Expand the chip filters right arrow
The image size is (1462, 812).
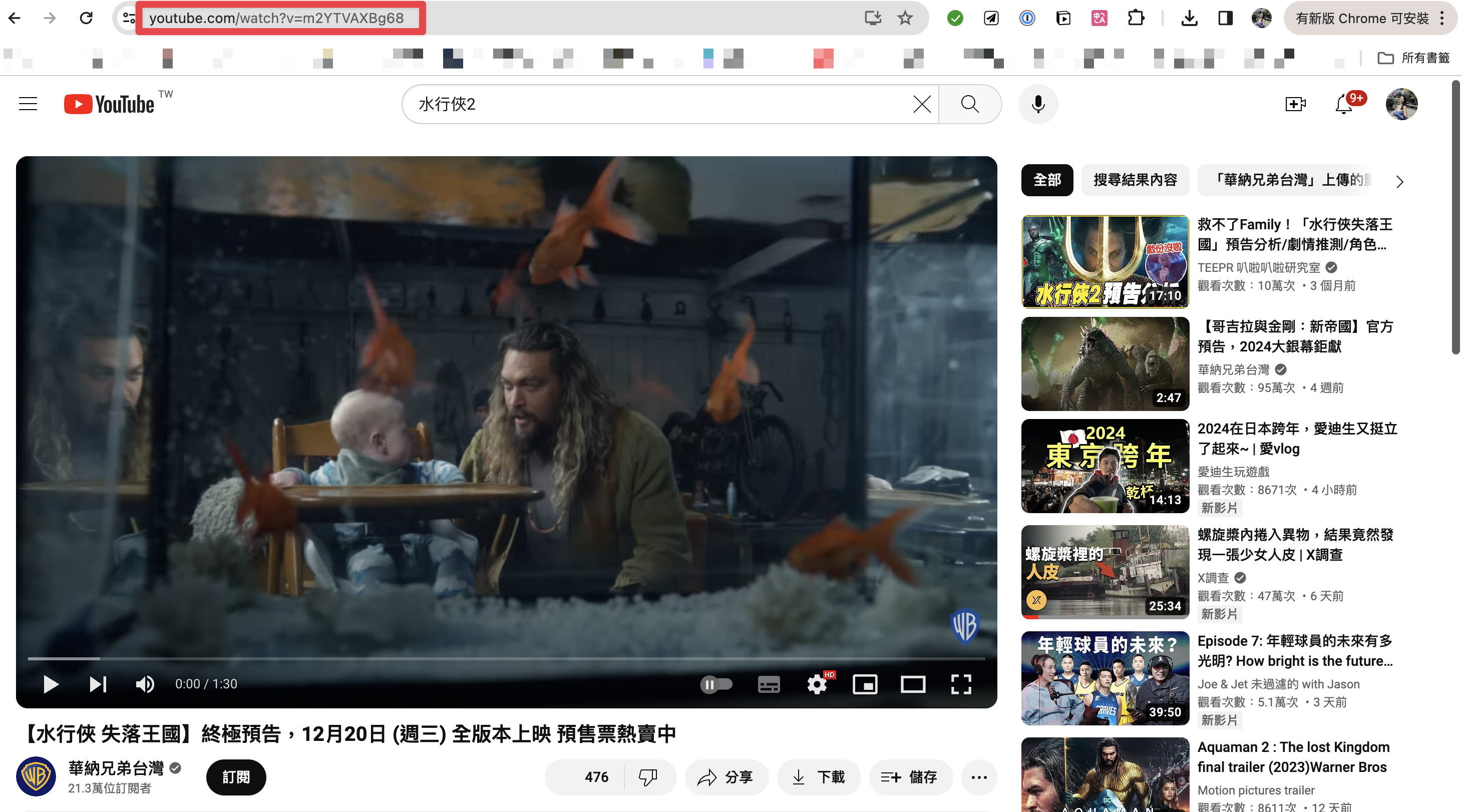pos(1399,182)
